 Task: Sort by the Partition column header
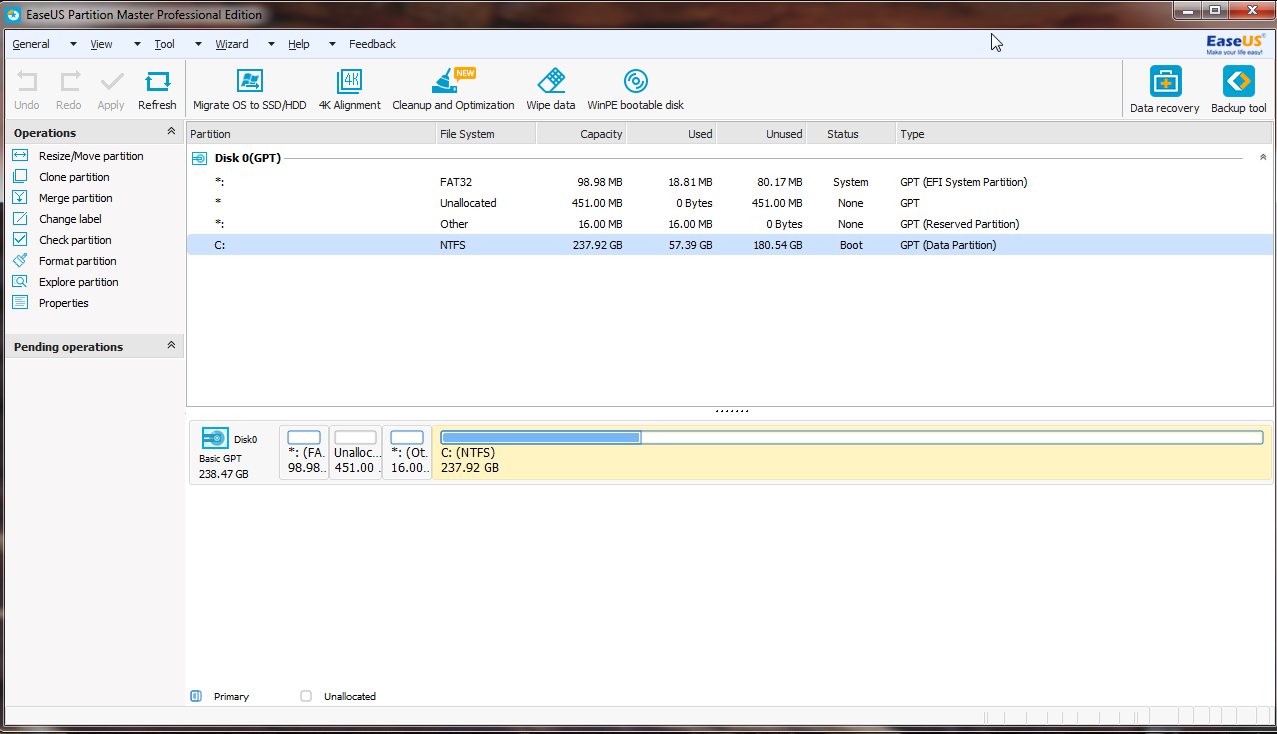coord(311,134)
